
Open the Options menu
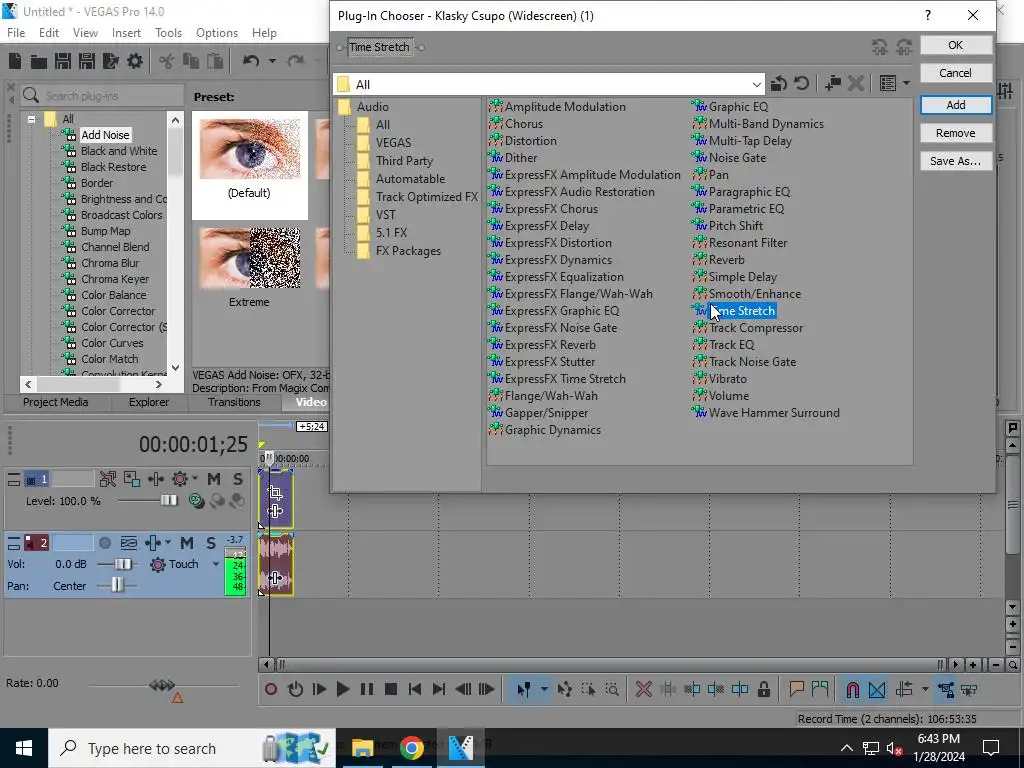217,33
